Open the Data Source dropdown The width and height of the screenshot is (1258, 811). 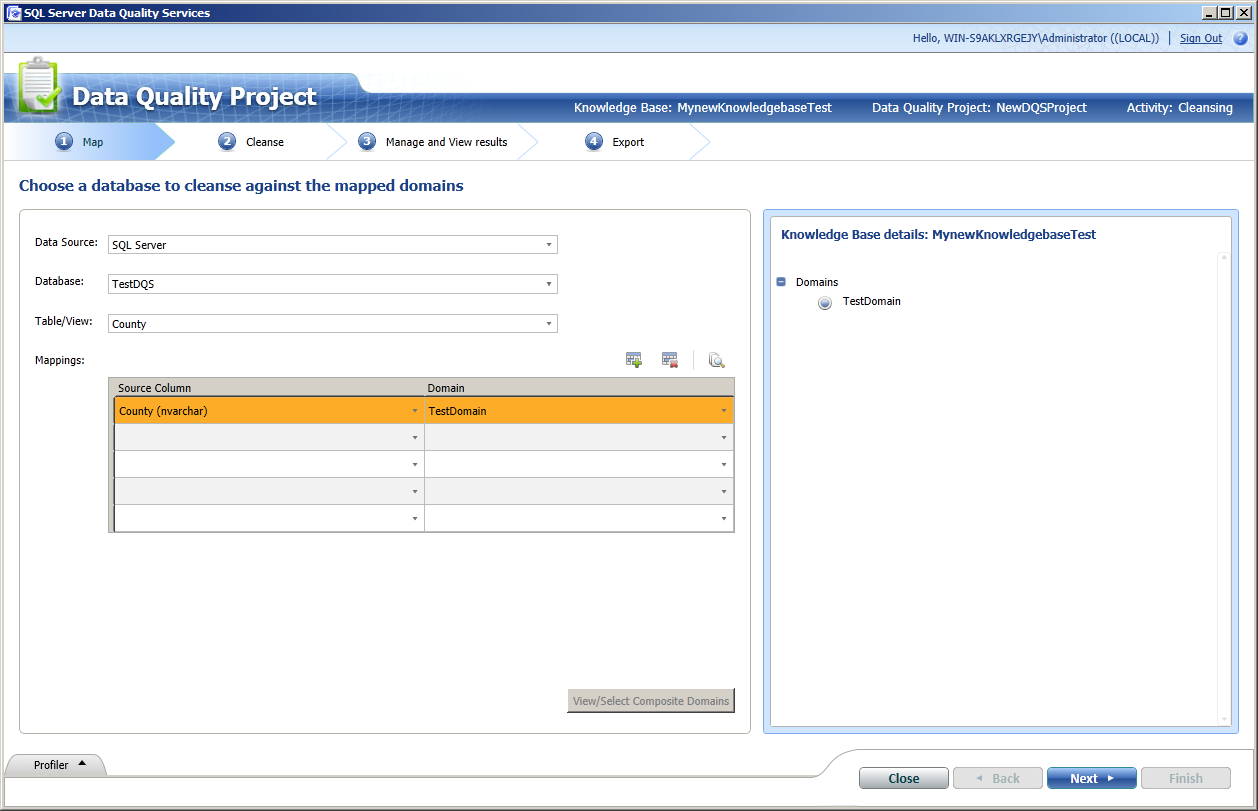coord(548,244)
